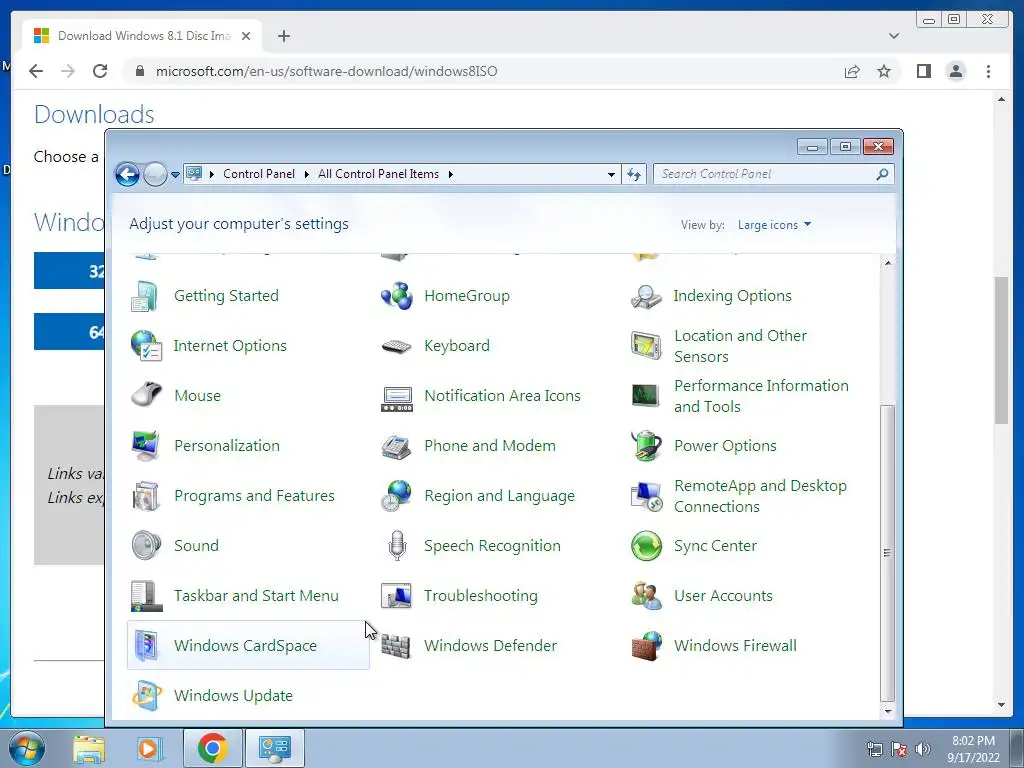Open the Notification Area Icons icon

(396, 398)
